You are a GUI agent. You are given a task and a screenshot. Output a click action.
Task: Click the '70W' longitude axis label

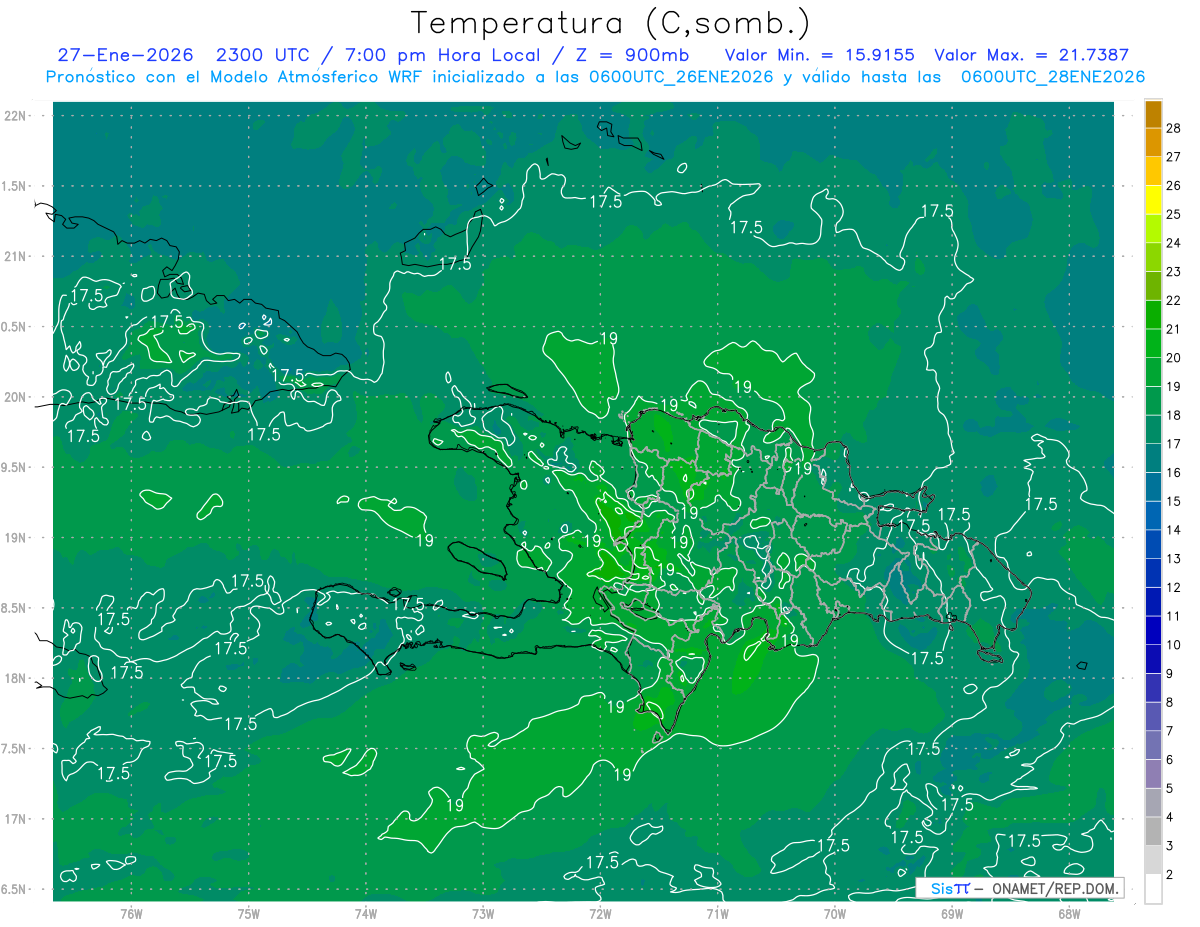click(x=835, y=913)
